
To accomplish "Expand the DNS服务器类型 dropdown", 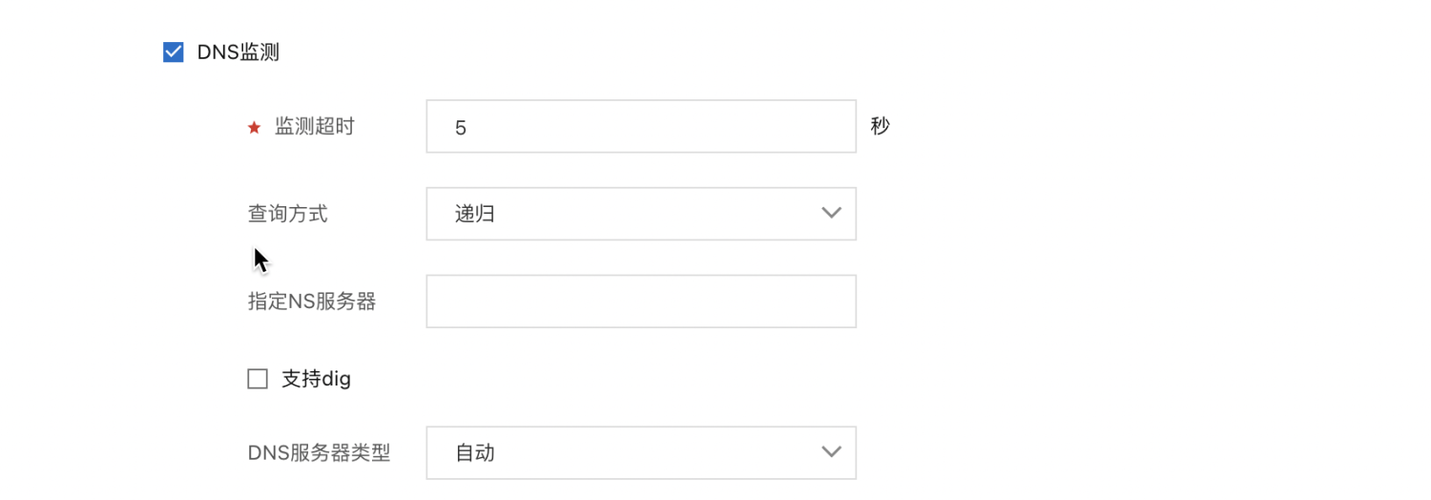I will (640, 453).
